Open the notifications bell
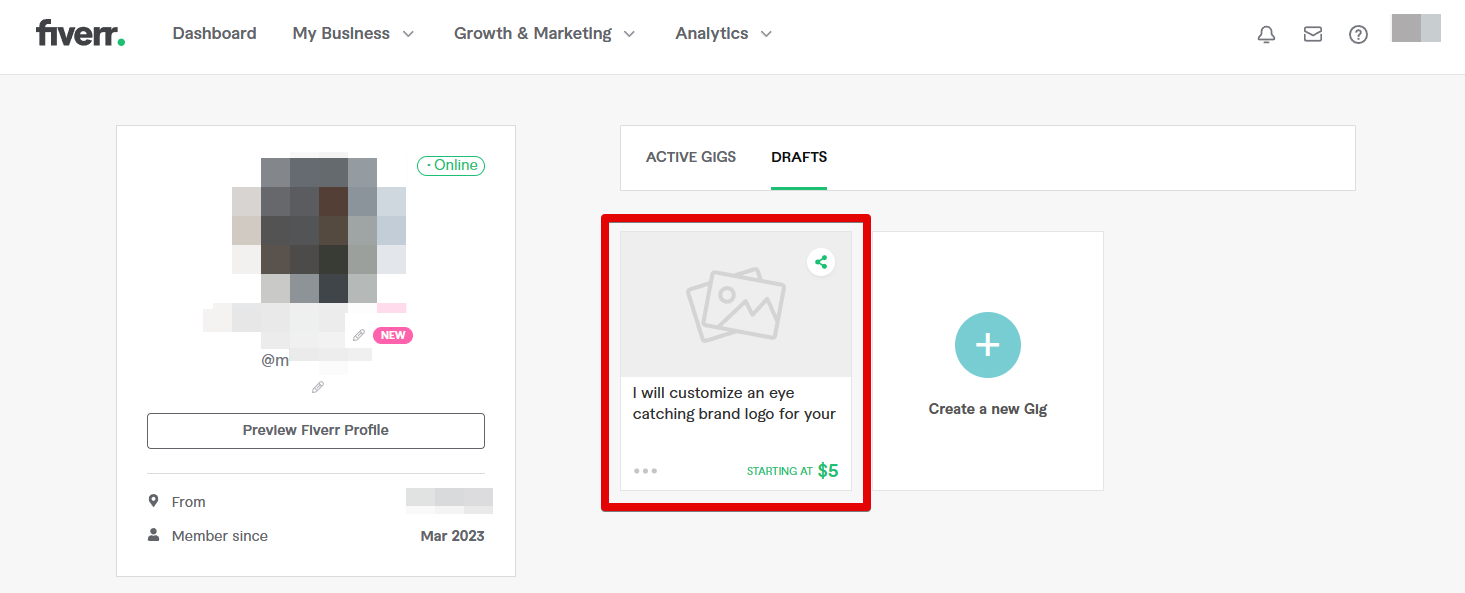This screenshot has height=593, width=1465. click(x=1266, y=34)
